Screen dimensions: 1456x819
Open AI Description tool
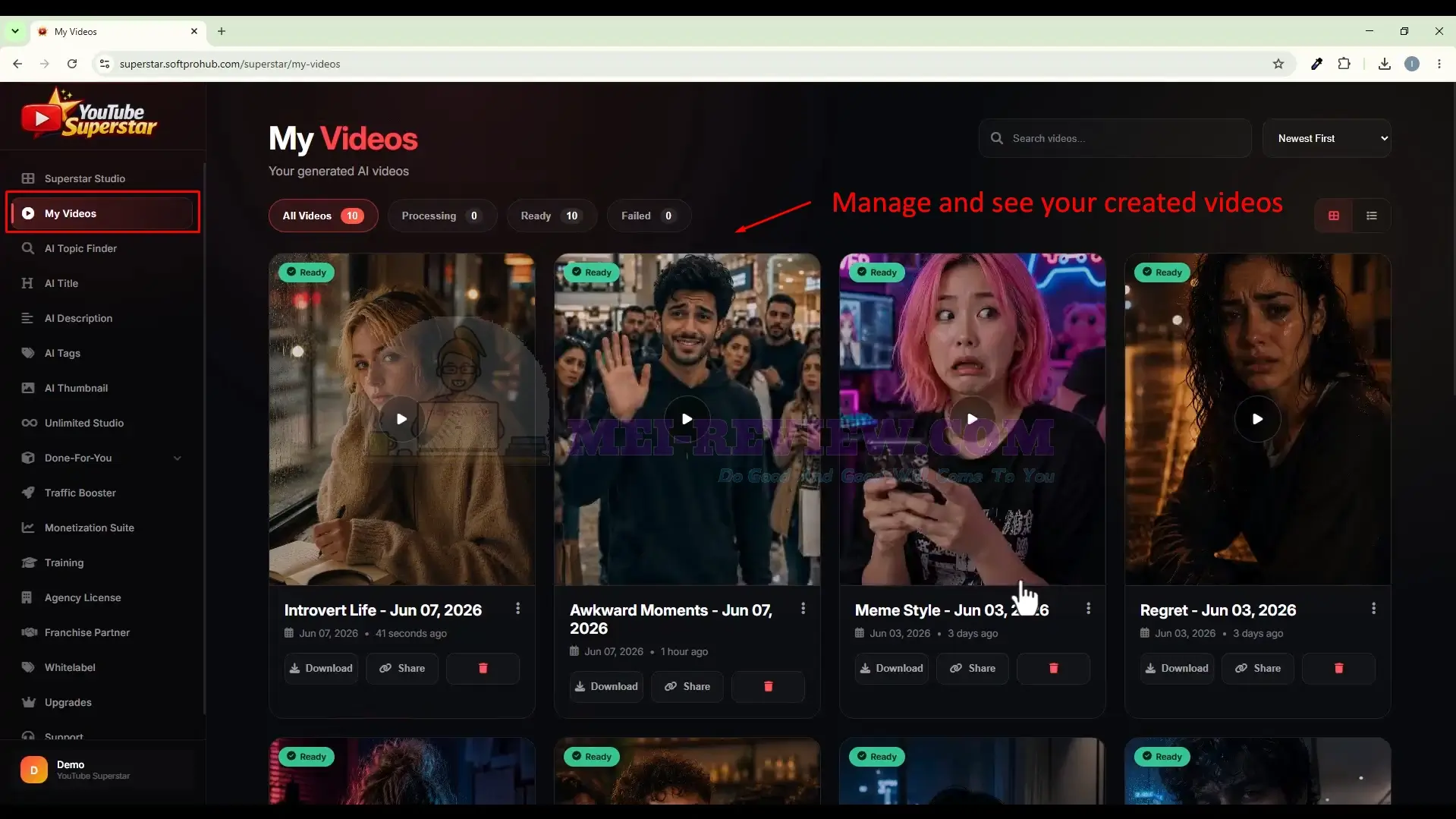coord(102,318)
